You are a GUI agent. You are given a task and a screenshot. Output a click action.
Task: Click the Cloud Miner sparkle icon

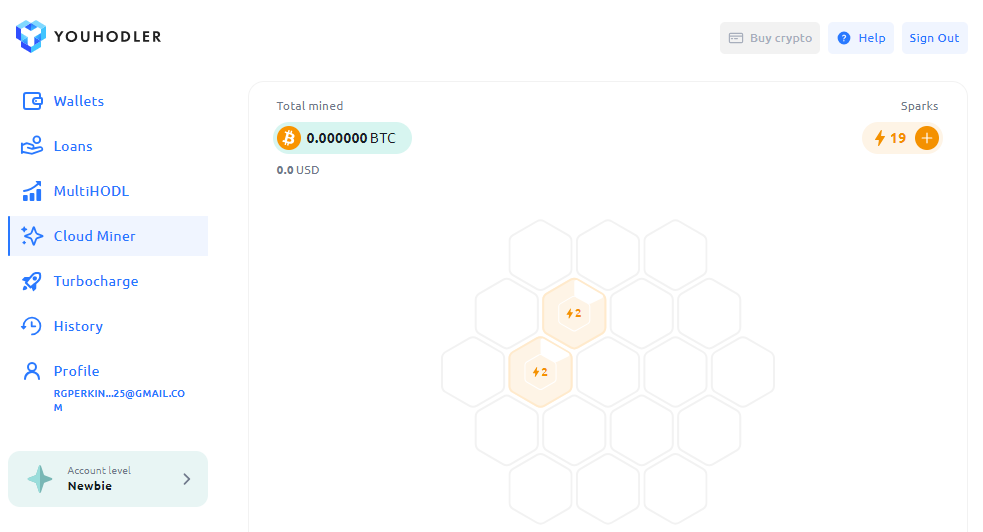click(32, 236)
